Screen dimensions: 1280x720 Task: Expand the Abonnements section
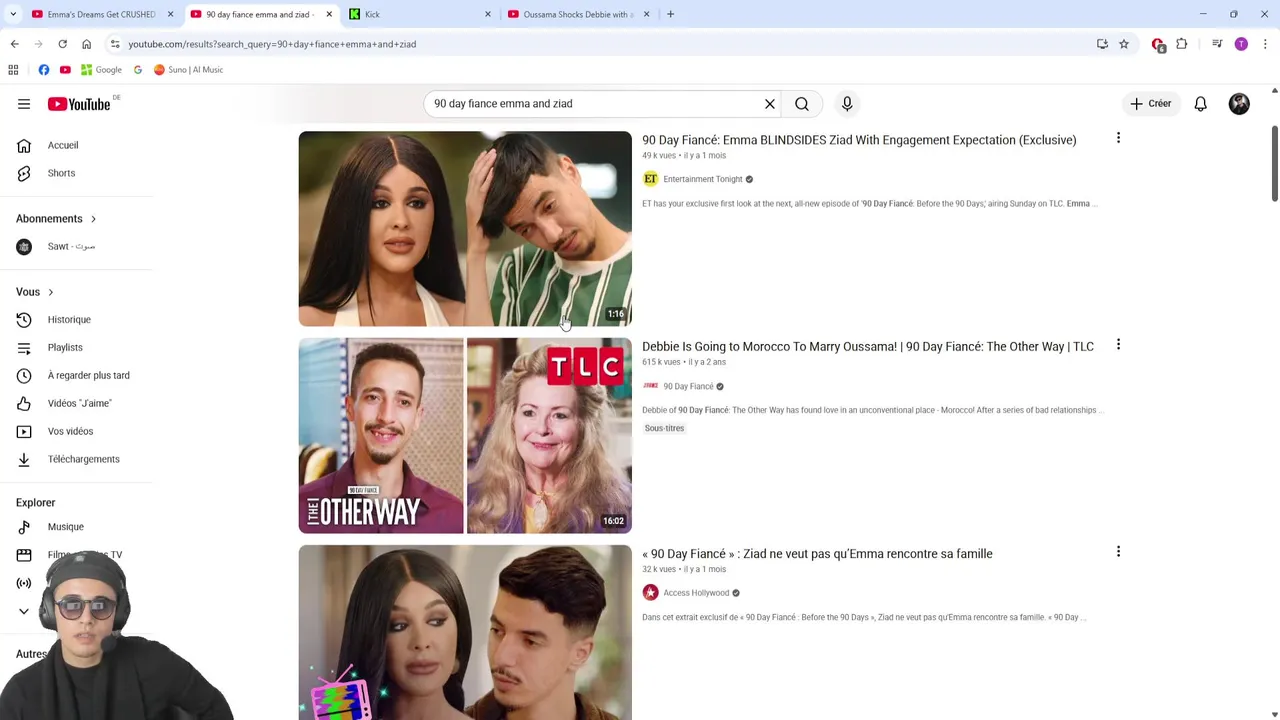[x=57, y=218]
